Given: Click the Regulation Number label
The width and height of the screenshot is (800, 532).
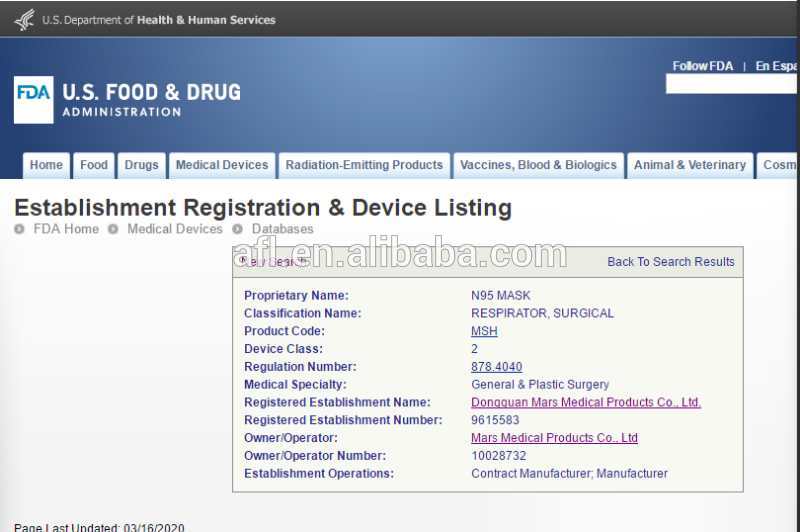Looking at the screenshot, I should (300, 367).
